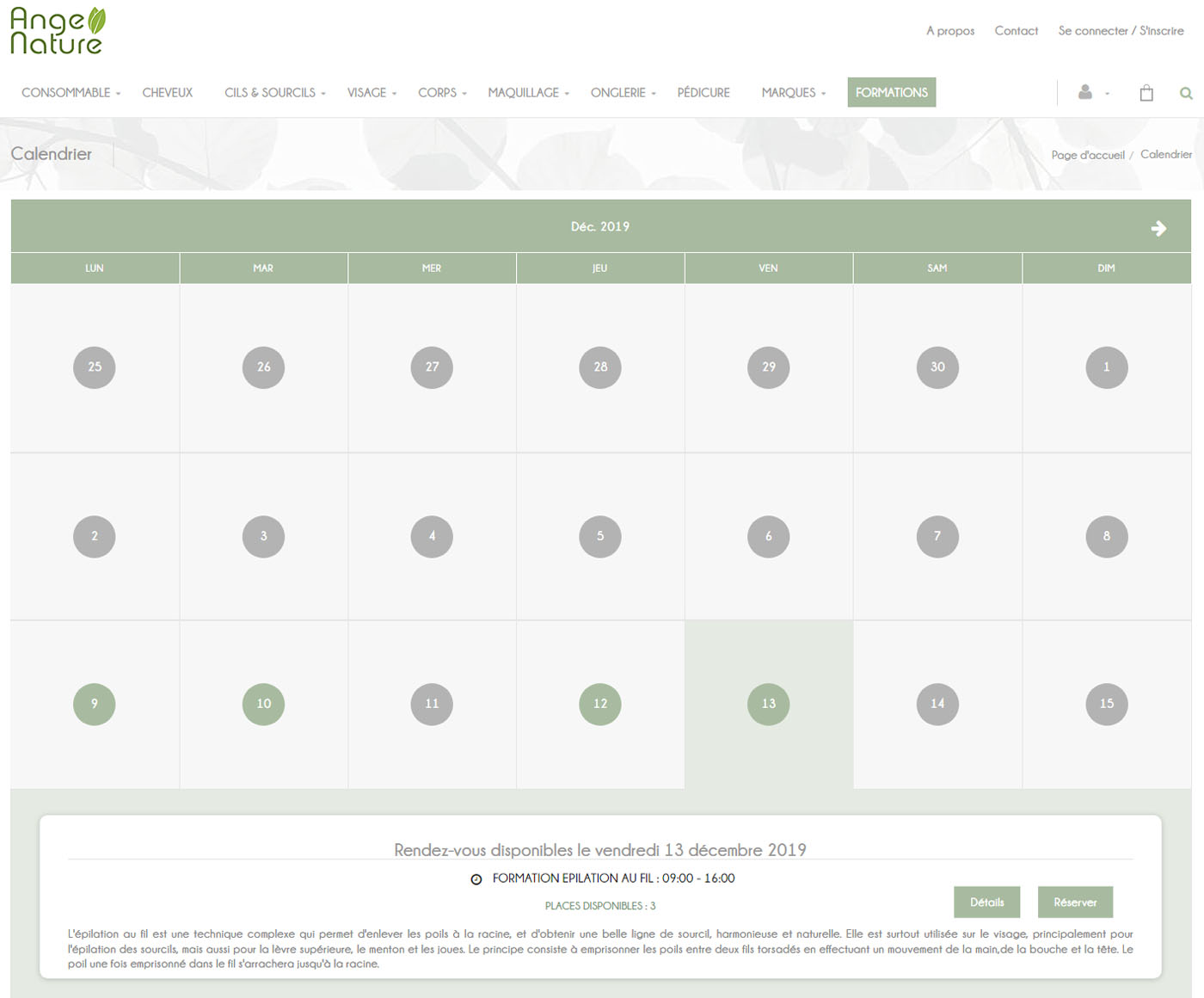Expand the Maquillage dropdown menu
Screen dimensions: 1204x998
[x=528, y=93]
